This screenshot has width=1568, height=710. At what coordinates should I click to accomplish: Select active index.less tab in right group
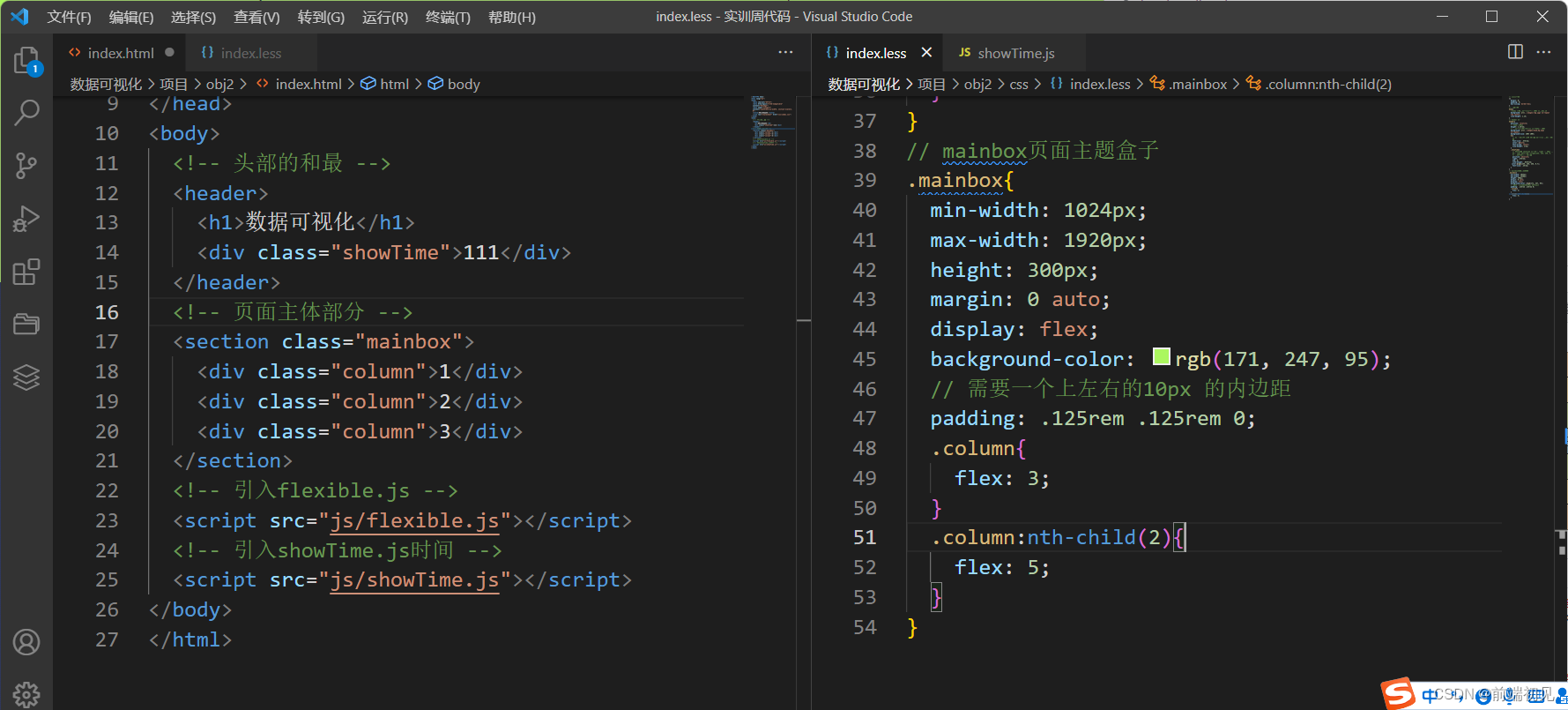875,53
